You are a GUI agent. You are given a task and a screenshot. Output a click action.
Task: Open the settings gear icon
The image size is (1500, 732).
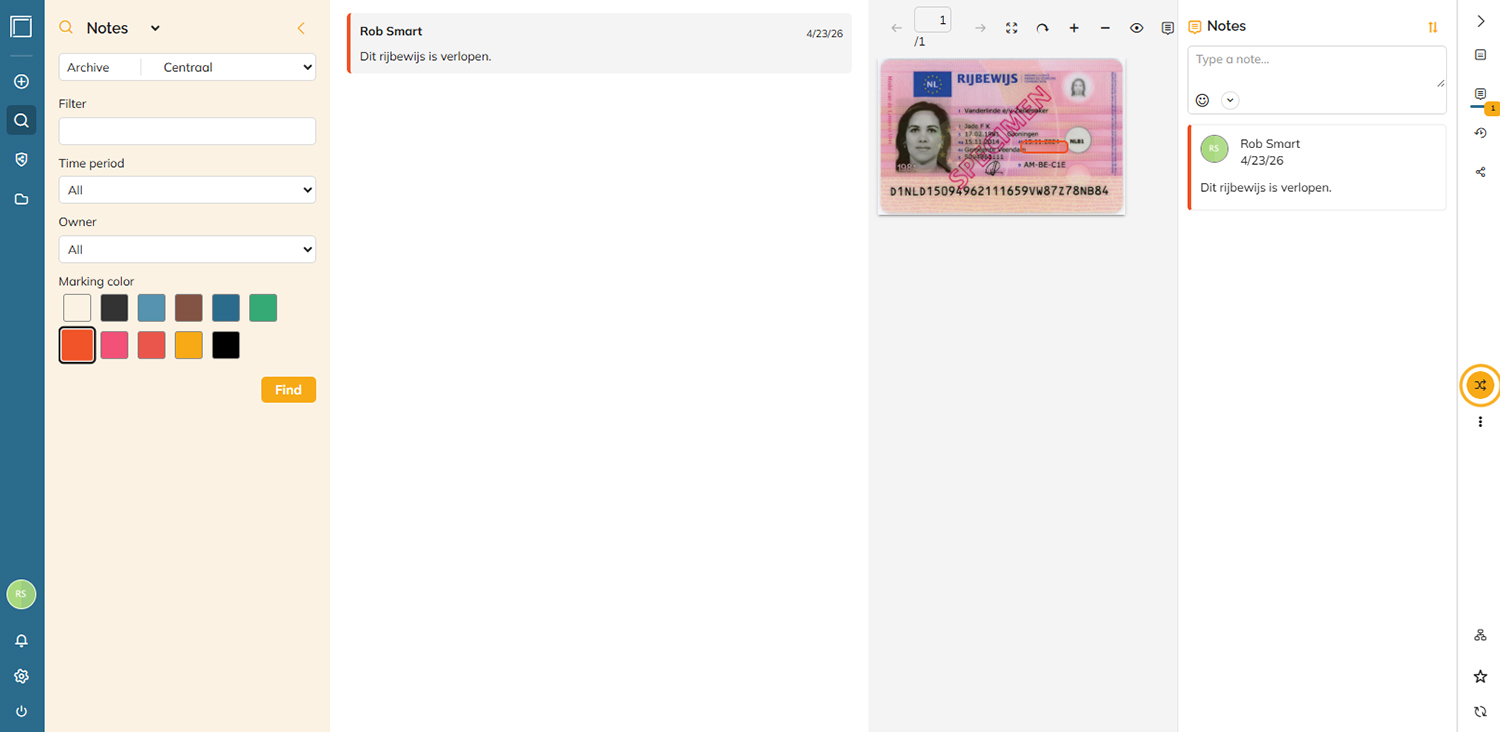[21, 677]
